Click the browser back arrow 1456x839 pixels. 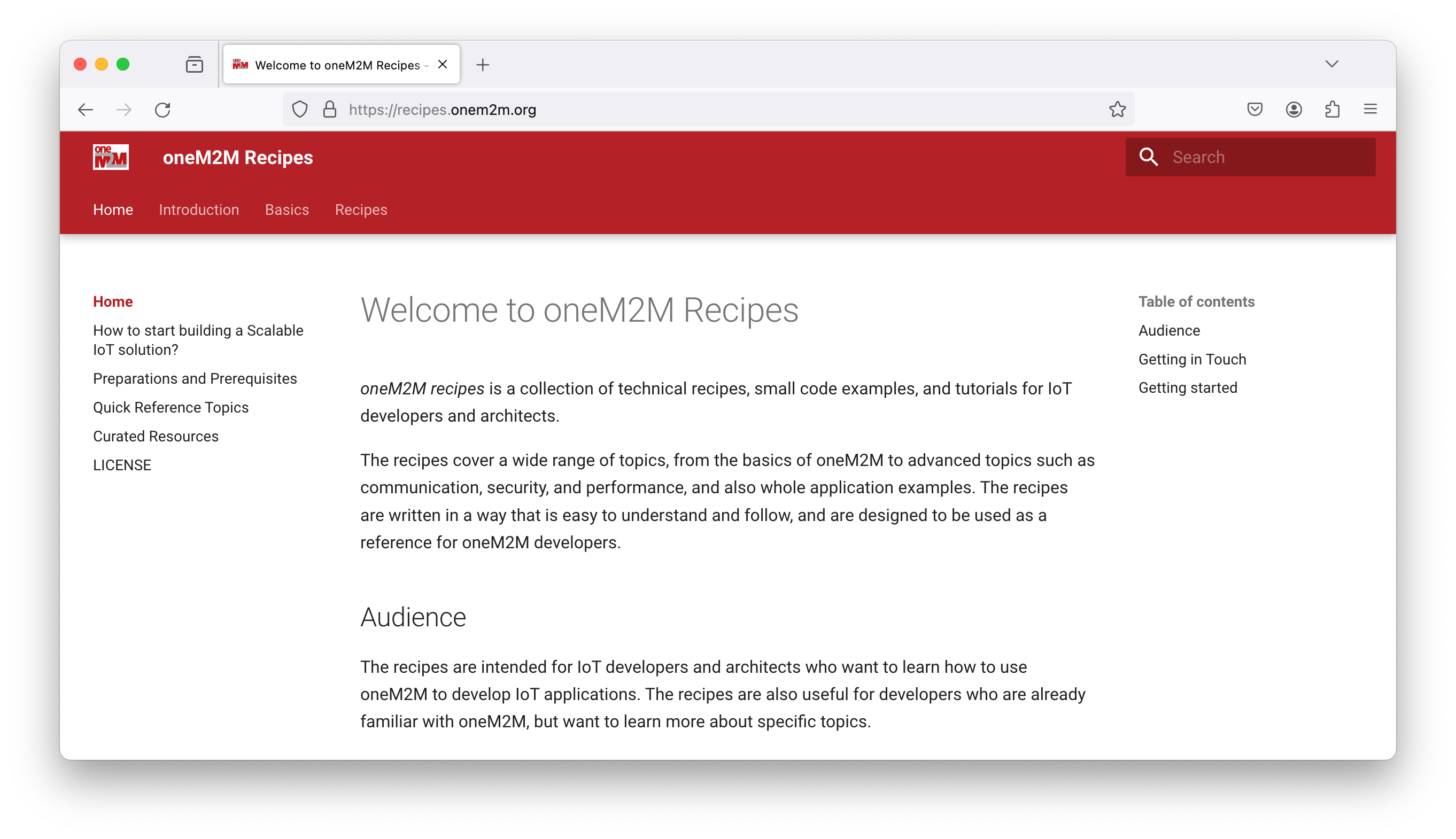(86, 110)
